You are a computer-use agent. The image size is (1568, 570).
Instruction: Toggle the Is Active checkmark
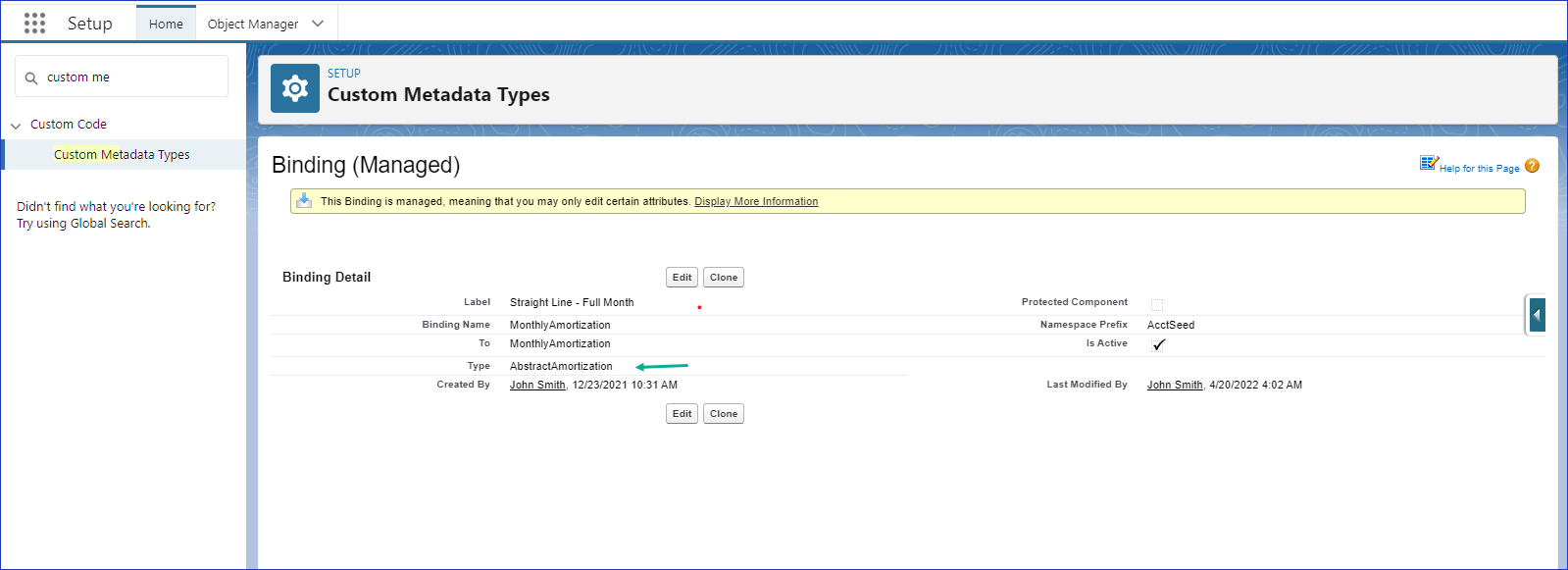[x=1158, y=344]
